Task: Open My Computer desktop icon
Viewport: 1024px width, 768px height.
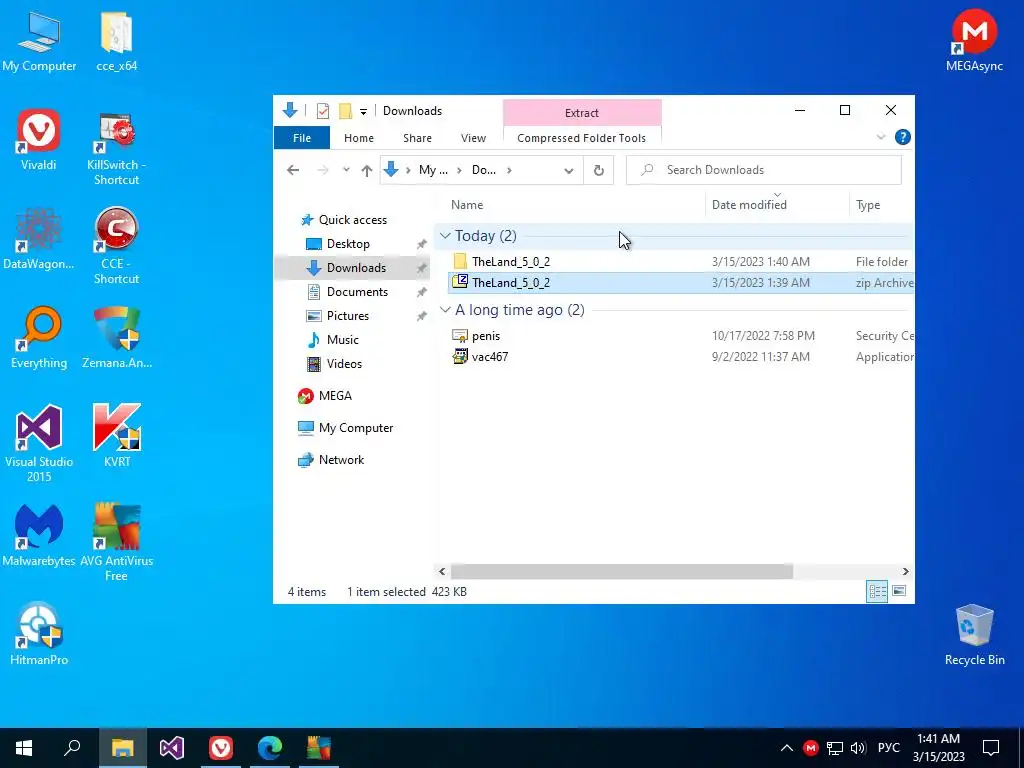Action: tap(39, 41)
